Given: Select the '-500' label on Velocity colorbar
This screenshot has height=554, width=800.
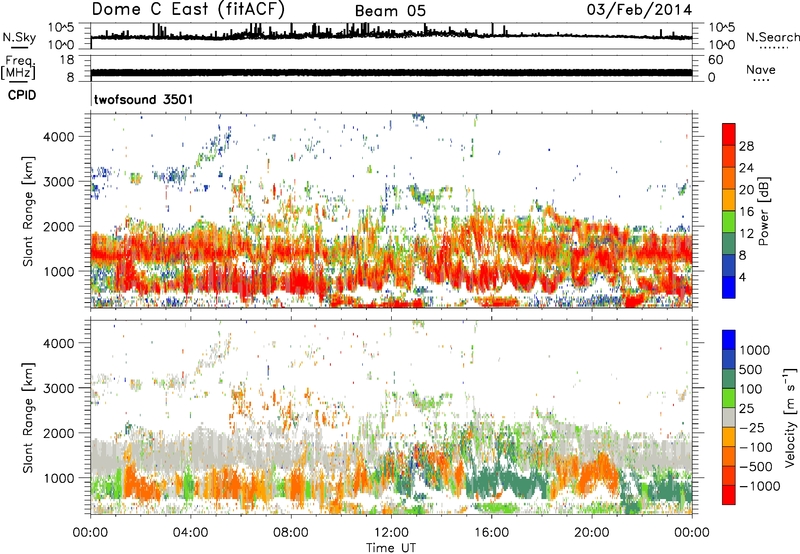Looking at the screenshot, I should tap(756, 467).
